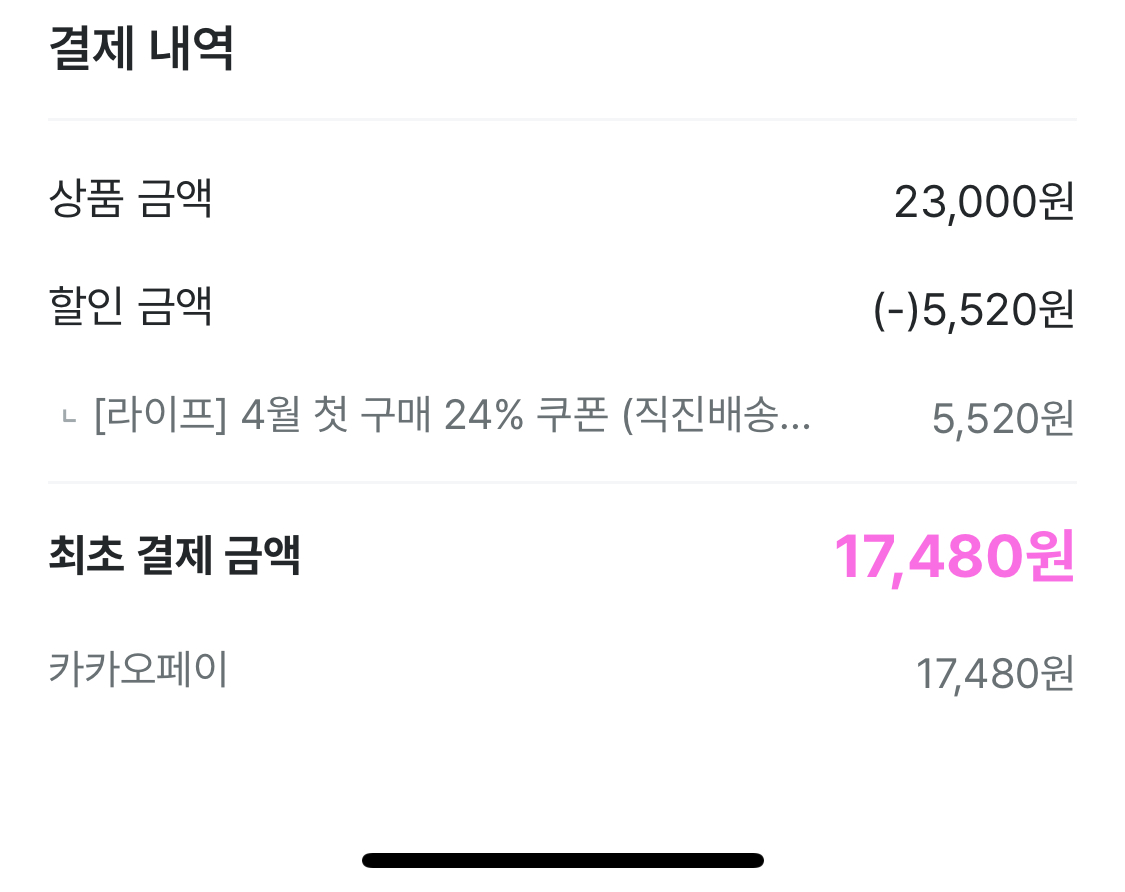This screenshot has width=1125, height=892.
Task: Click the divider above 최초 결제 금액
Action: coord(562,483)
